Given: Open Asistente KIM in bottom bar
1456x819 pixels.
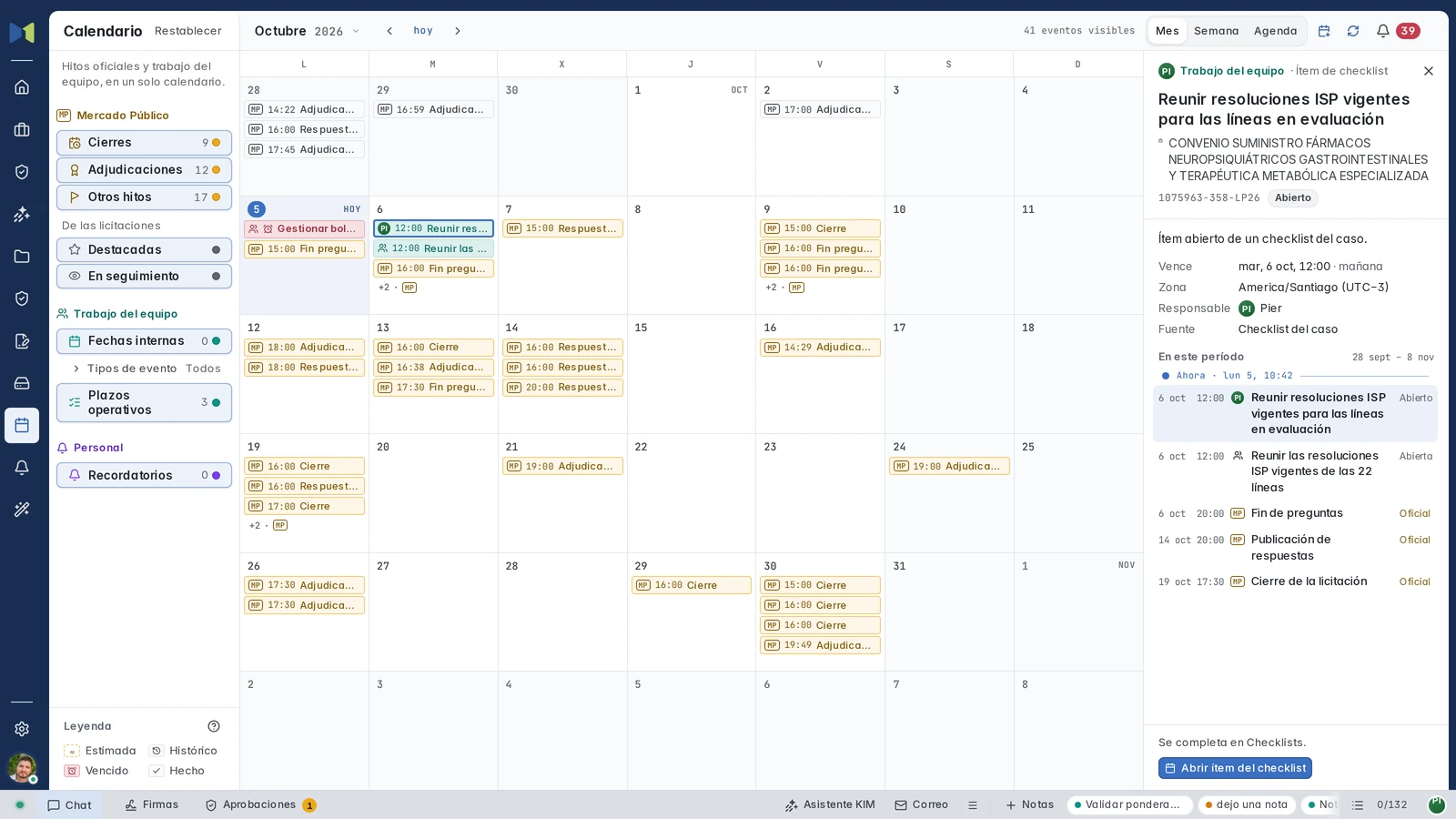Looking at the screenshot, I should coord(830,805).
